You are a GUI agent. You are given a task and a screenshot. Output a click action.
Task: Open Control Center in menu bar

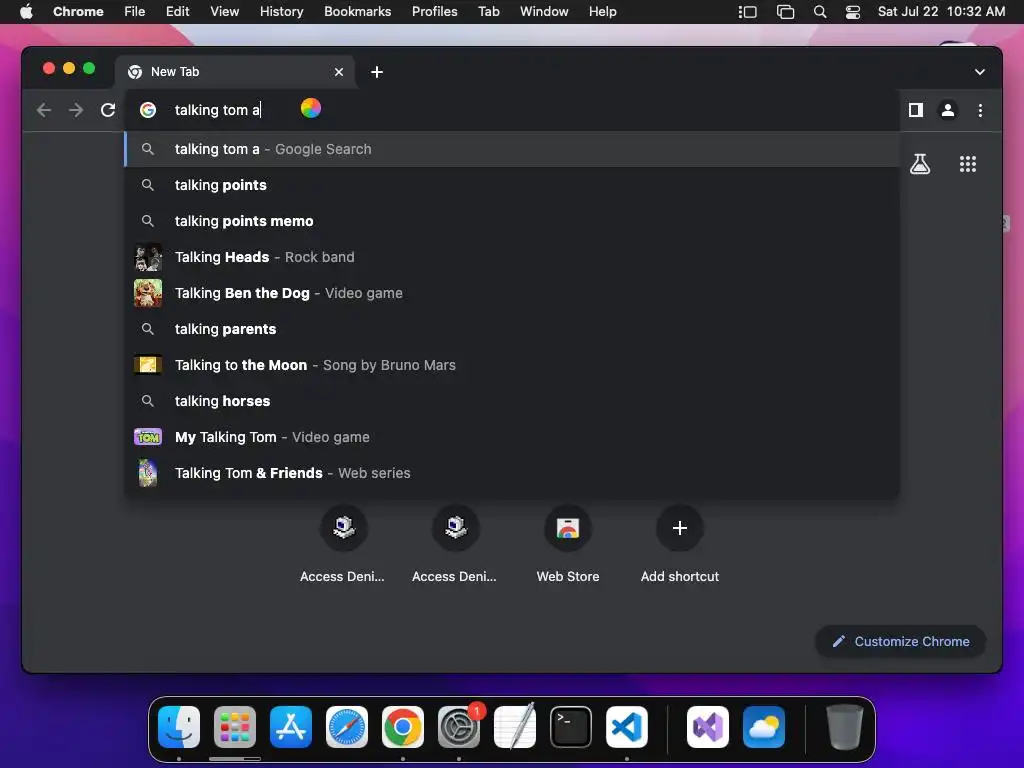point(853,12)
